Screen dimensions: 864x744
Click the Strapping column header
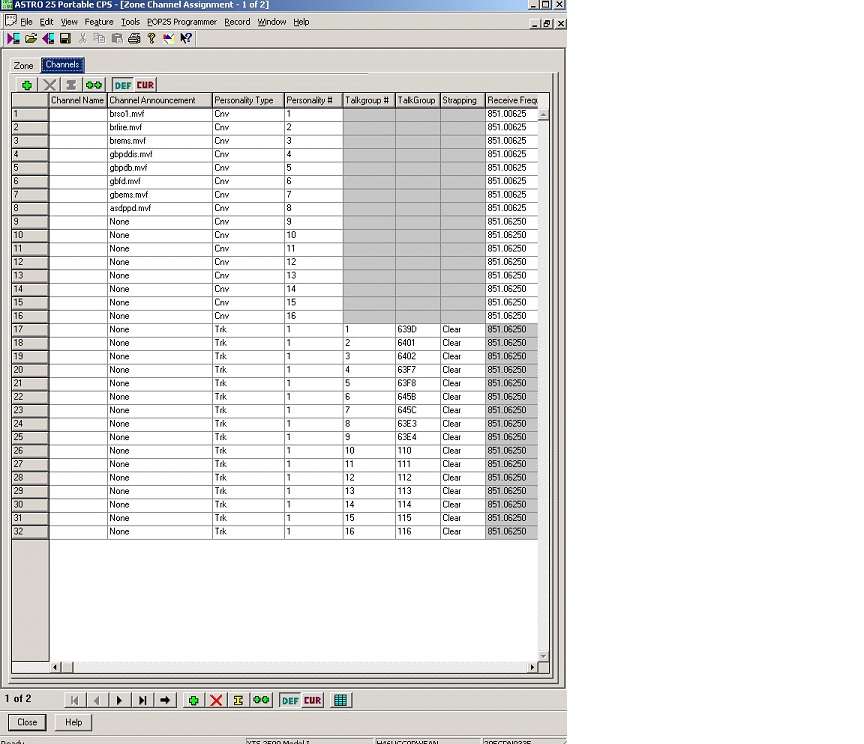click(462, 100)
